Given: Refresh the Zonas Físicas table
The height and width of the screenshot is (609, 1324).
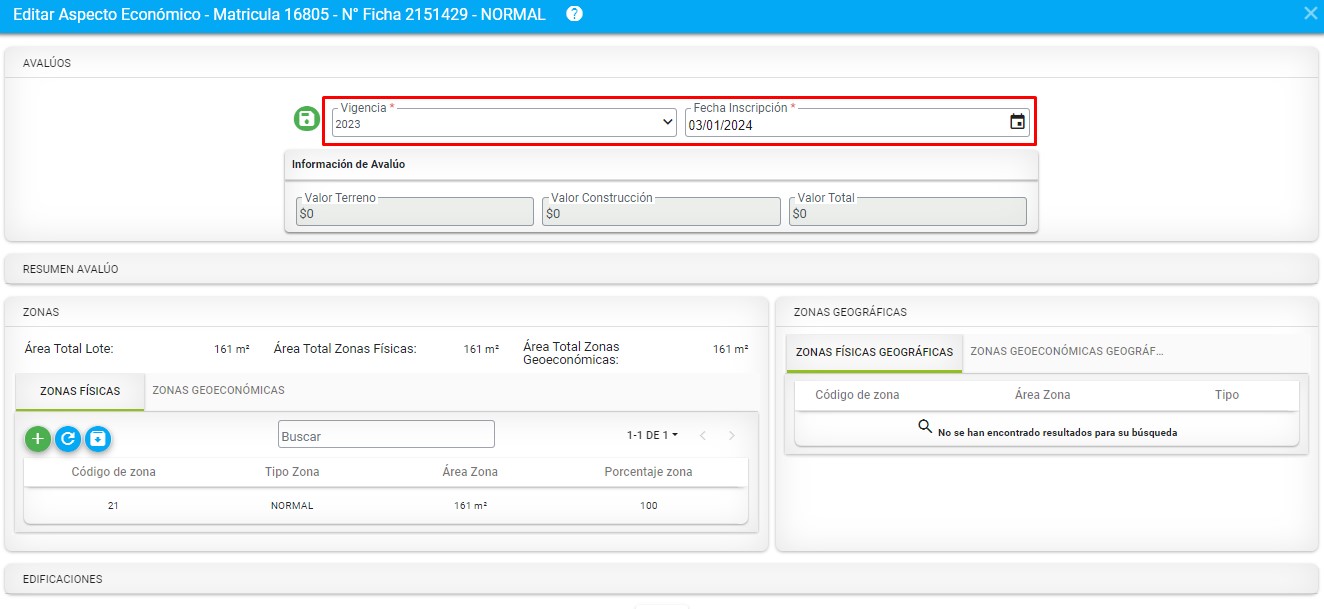Looking at the screenshot, I should tap(68, 438).
